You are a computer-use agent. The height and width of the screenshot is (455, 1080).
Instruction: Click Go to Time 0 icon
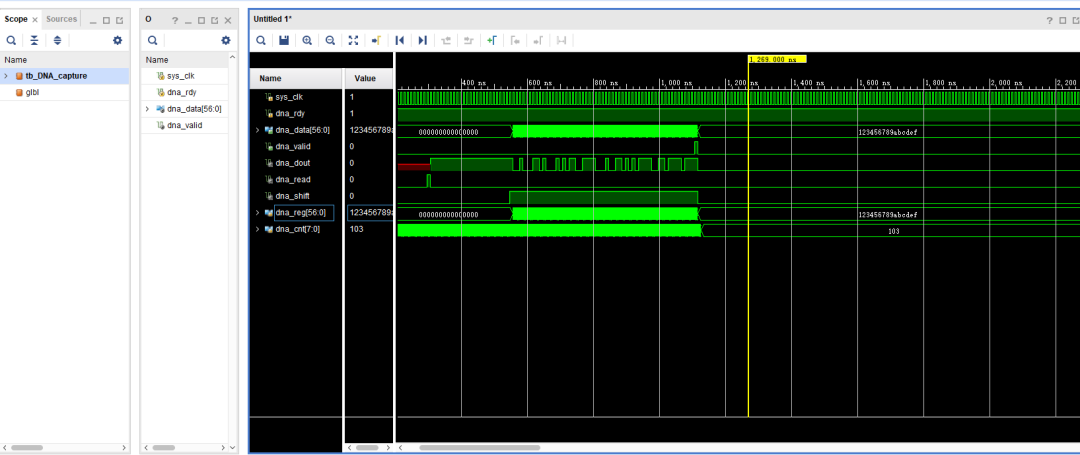400,40
